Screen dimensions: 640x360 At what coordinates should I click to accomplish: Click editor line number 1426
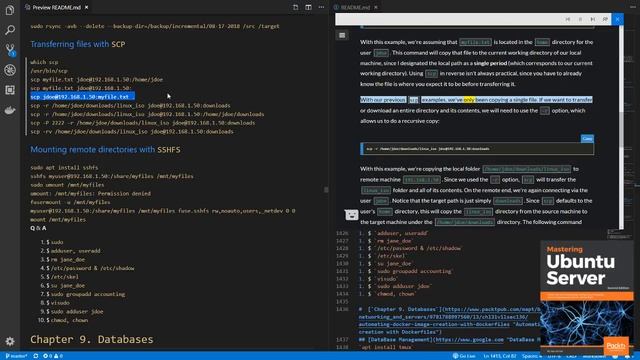[x=342, y=233]
